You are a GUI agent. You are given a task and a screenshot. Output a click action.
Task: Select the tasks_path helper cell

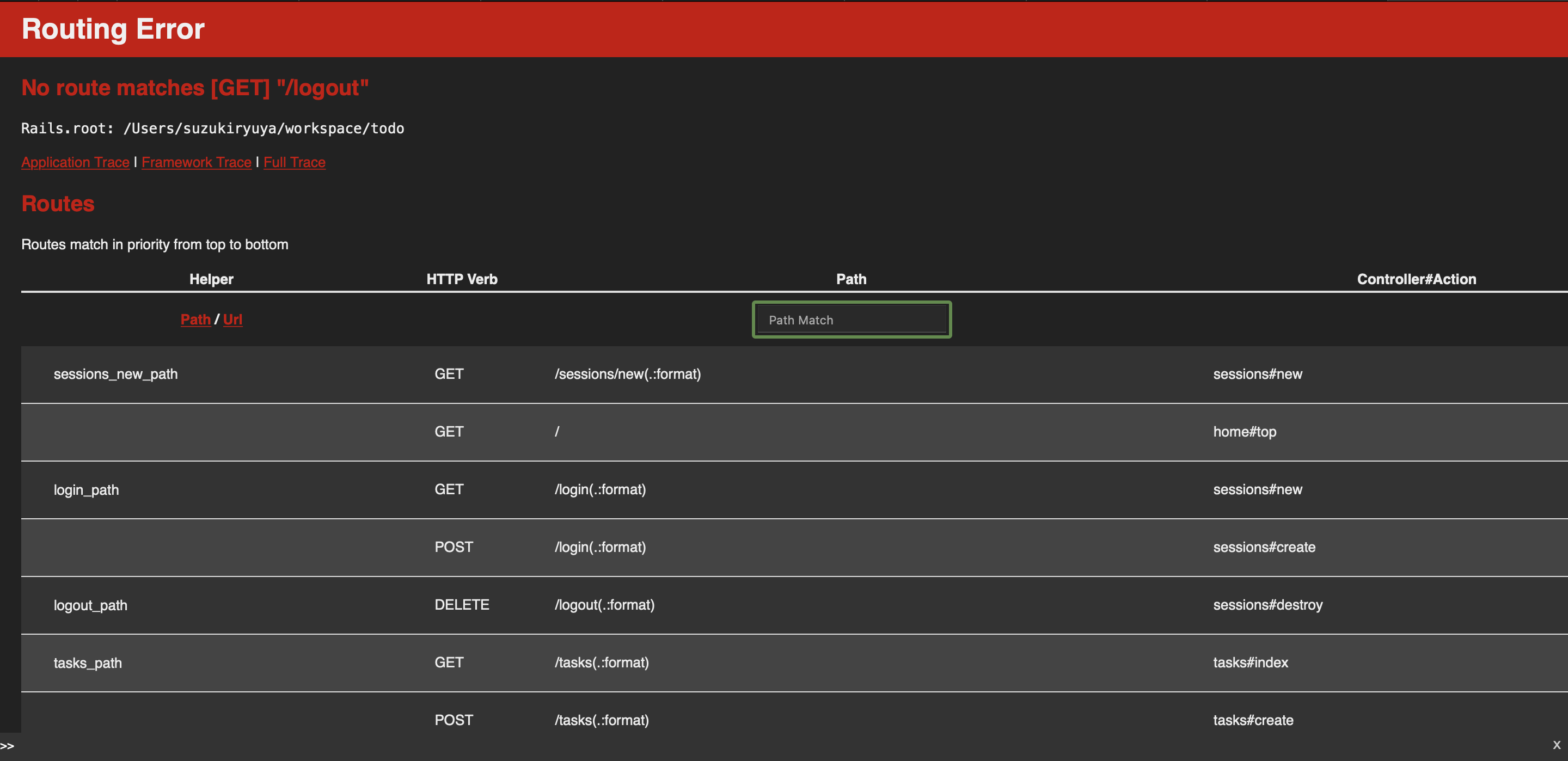[88, 662]
